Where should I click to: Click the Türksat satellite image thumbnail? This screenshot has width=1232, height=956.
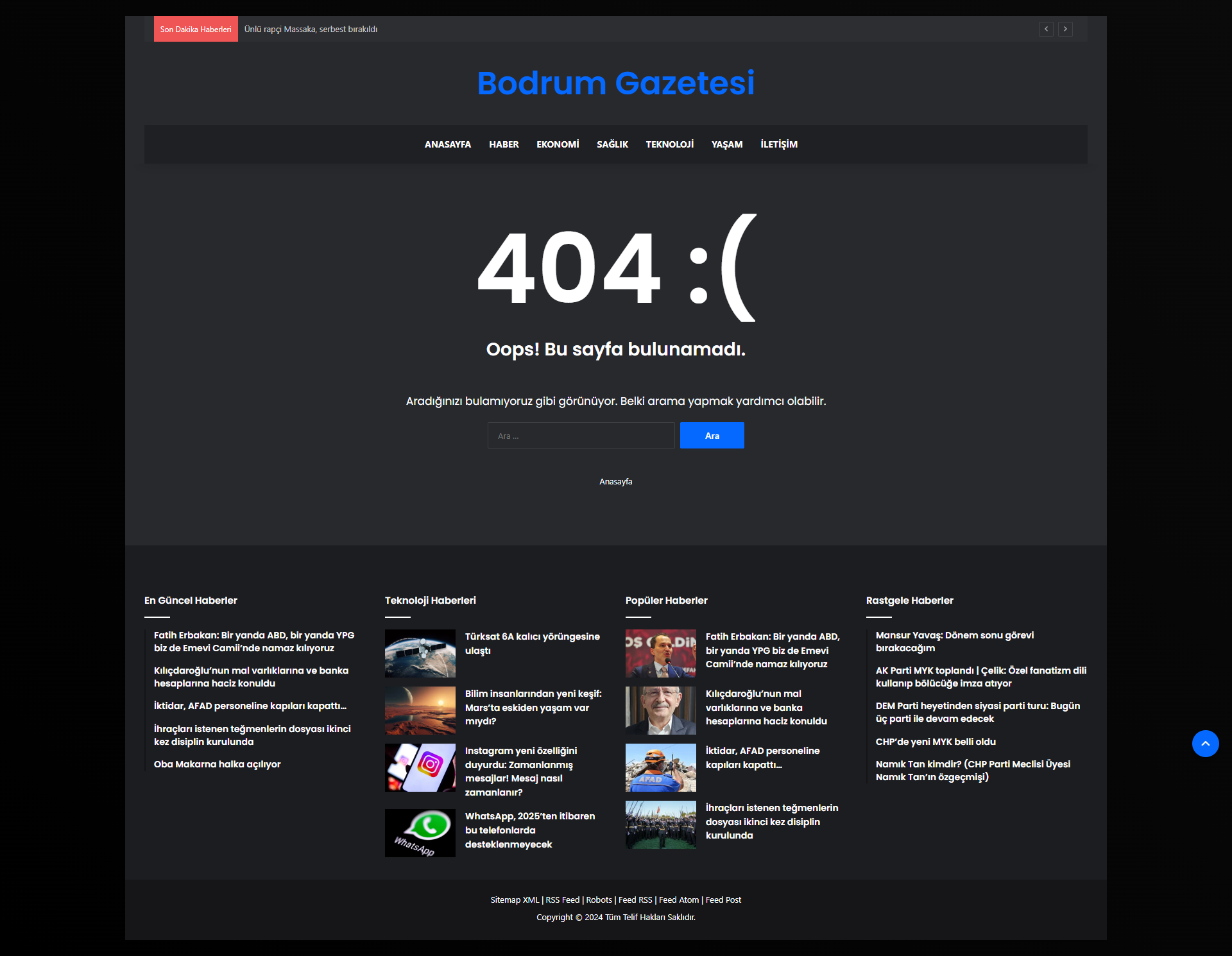pyautogui.click(x=420, y=653)
